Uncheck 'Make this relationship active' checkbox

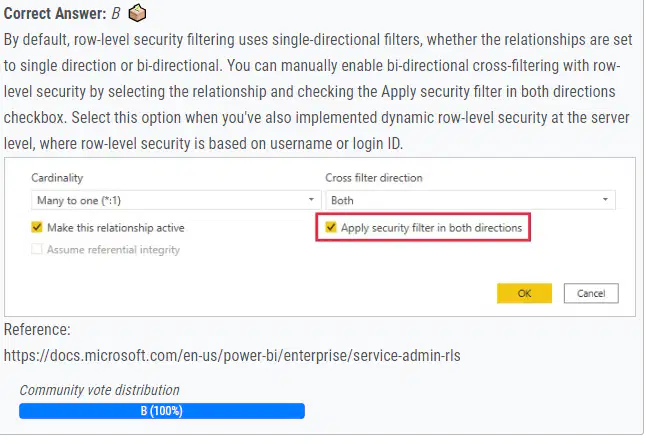click(37, 227)
